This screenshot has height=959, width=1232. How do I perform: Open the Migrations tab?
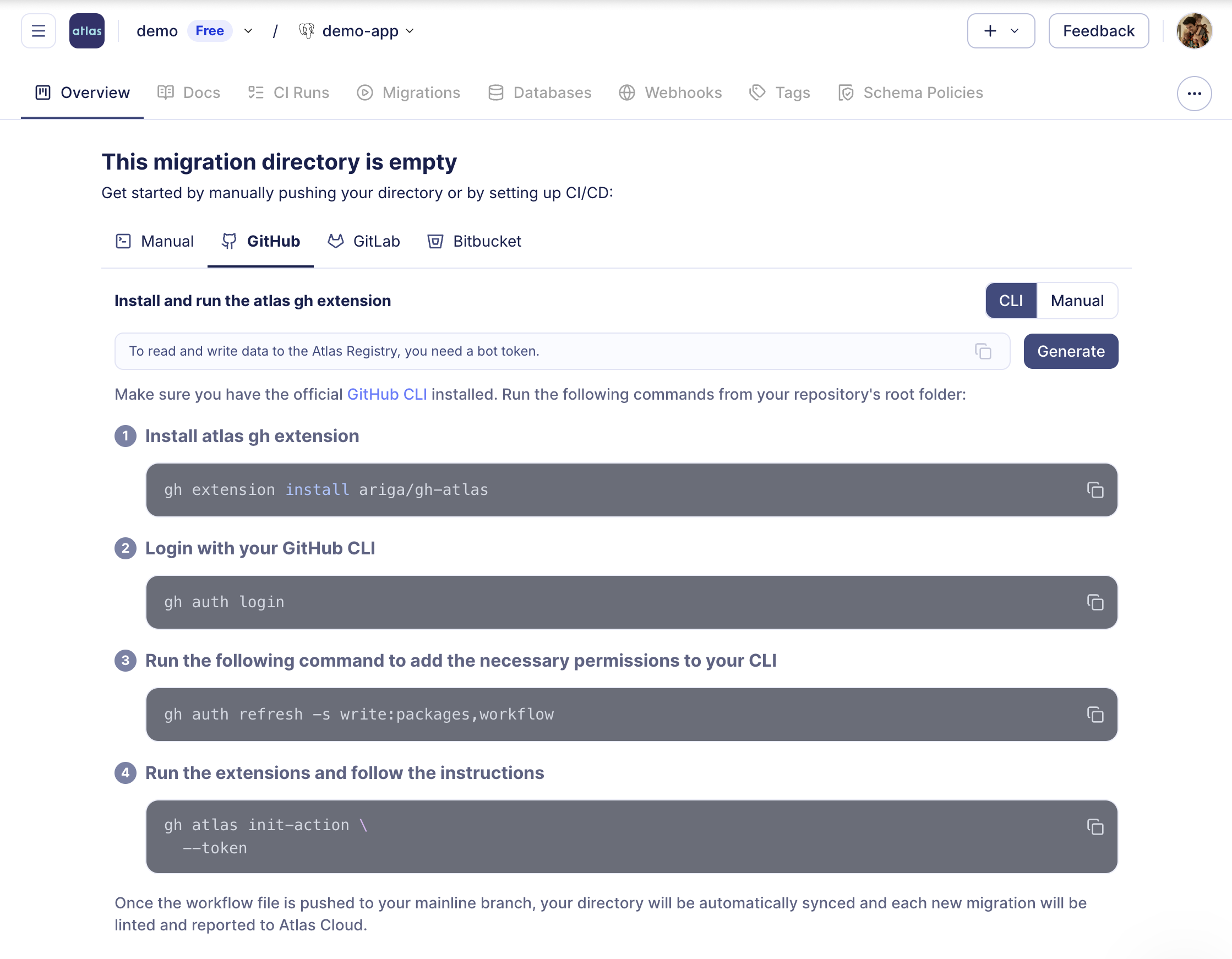click(x=409, y=92)
